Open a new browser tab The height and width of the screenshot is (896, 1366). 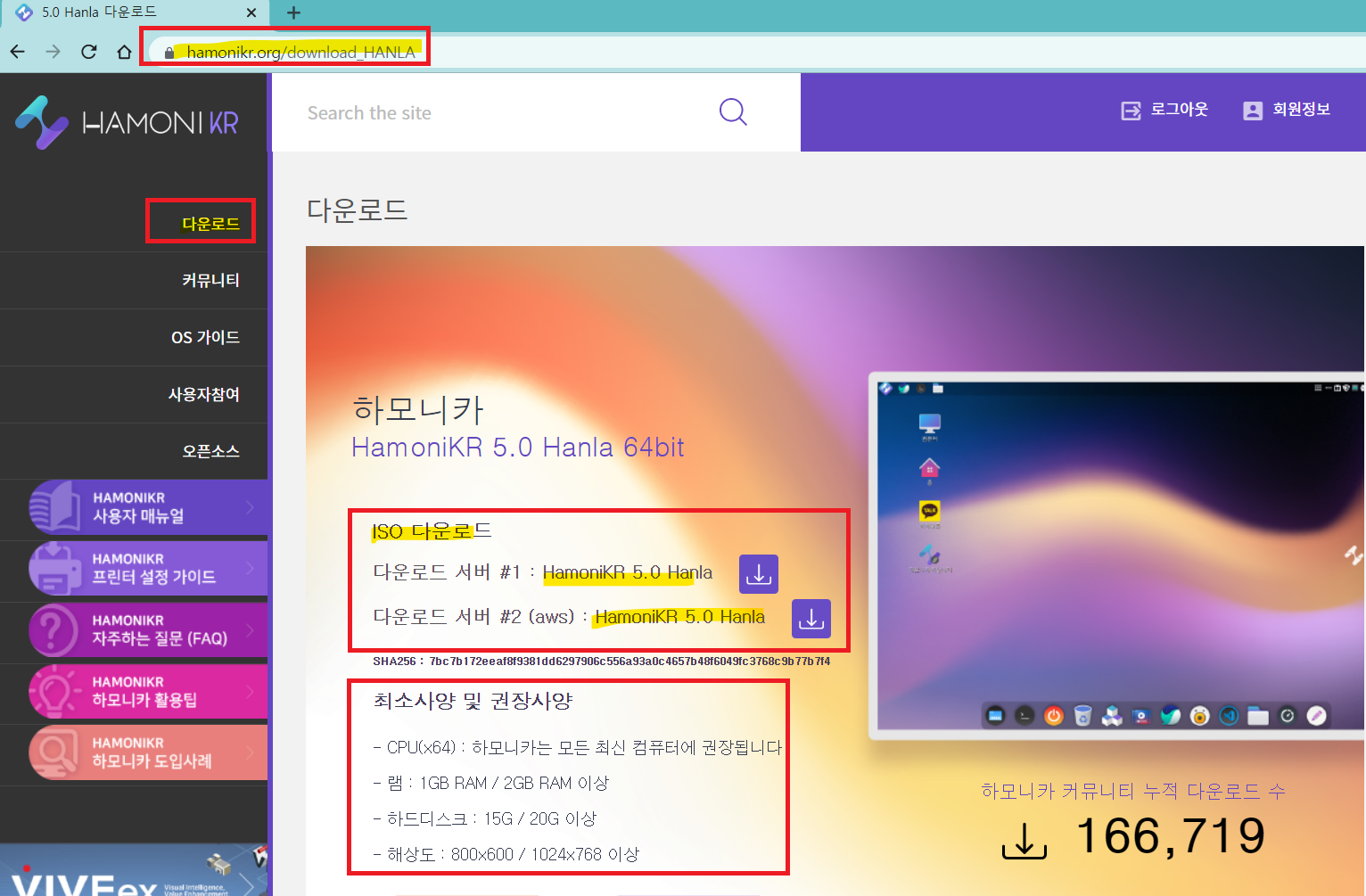click(293, 12)
